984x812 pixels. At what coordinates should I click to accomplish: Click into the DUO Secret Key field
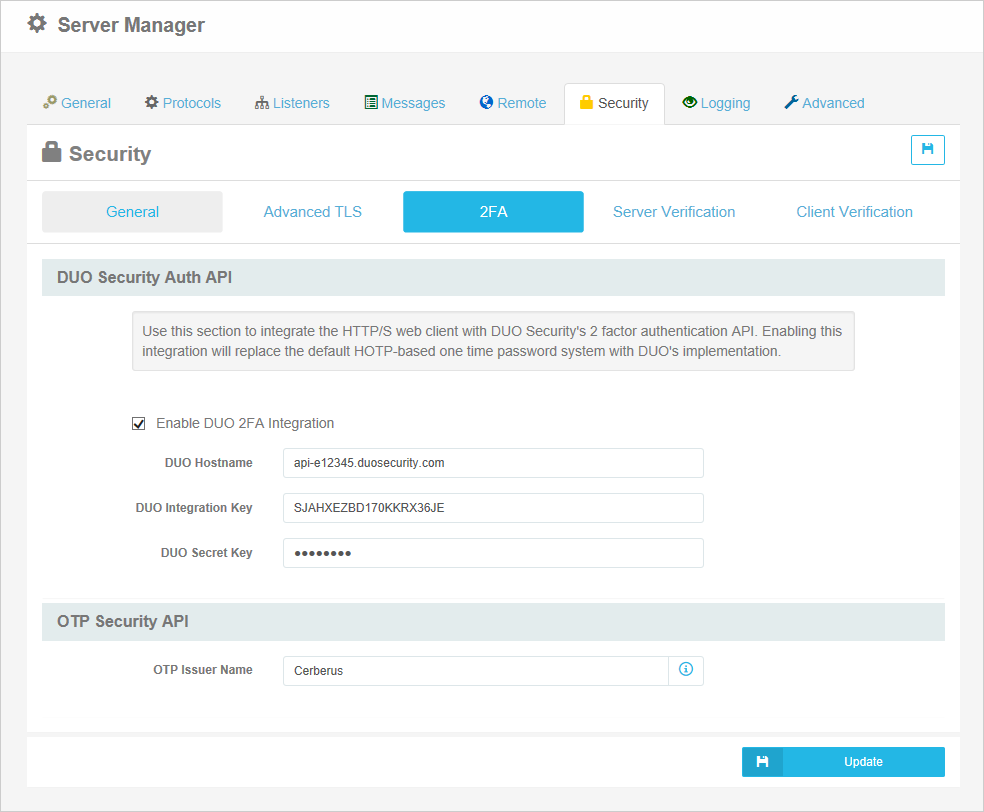pos(493,553)
